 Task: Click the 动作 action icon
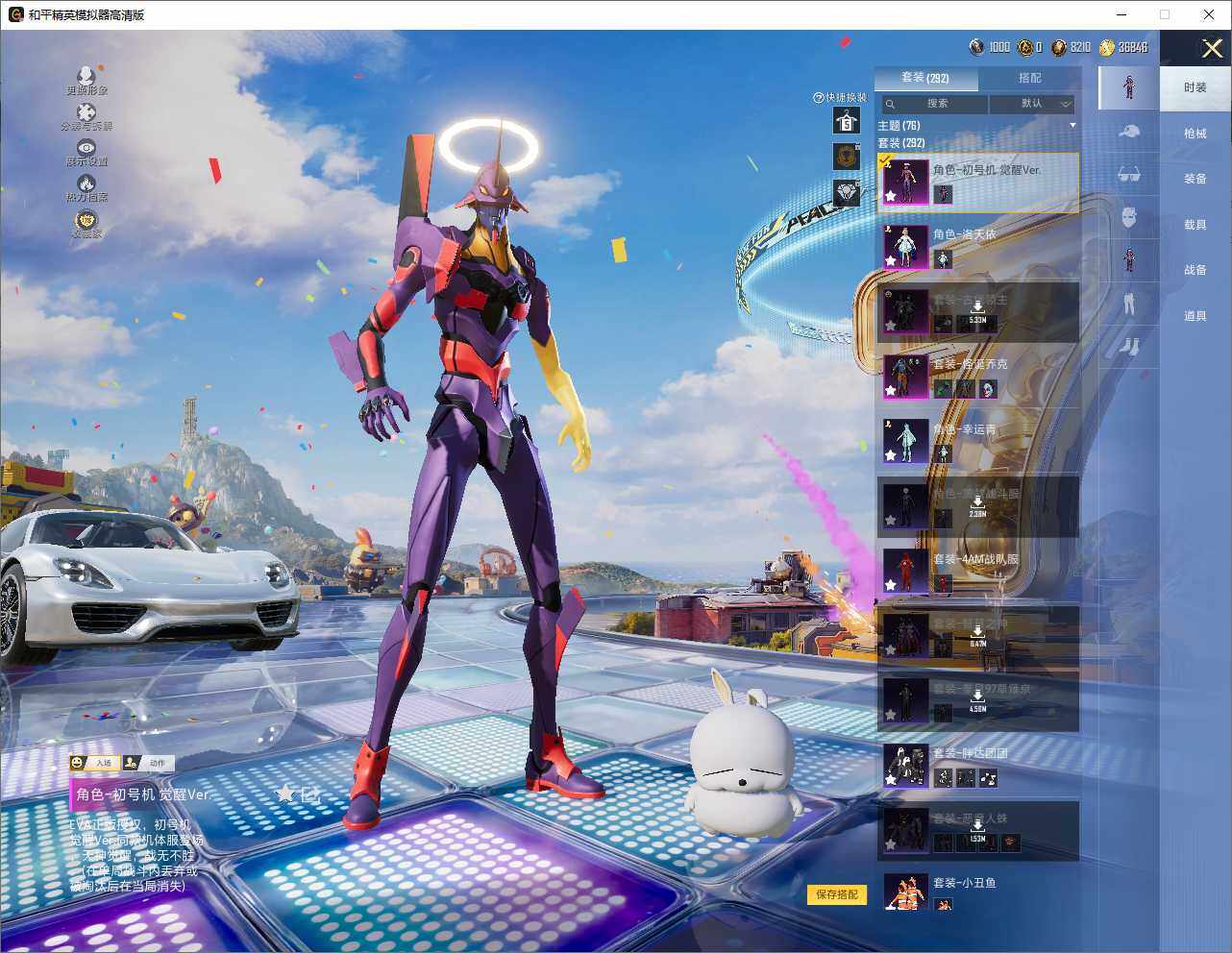(147, 763)
